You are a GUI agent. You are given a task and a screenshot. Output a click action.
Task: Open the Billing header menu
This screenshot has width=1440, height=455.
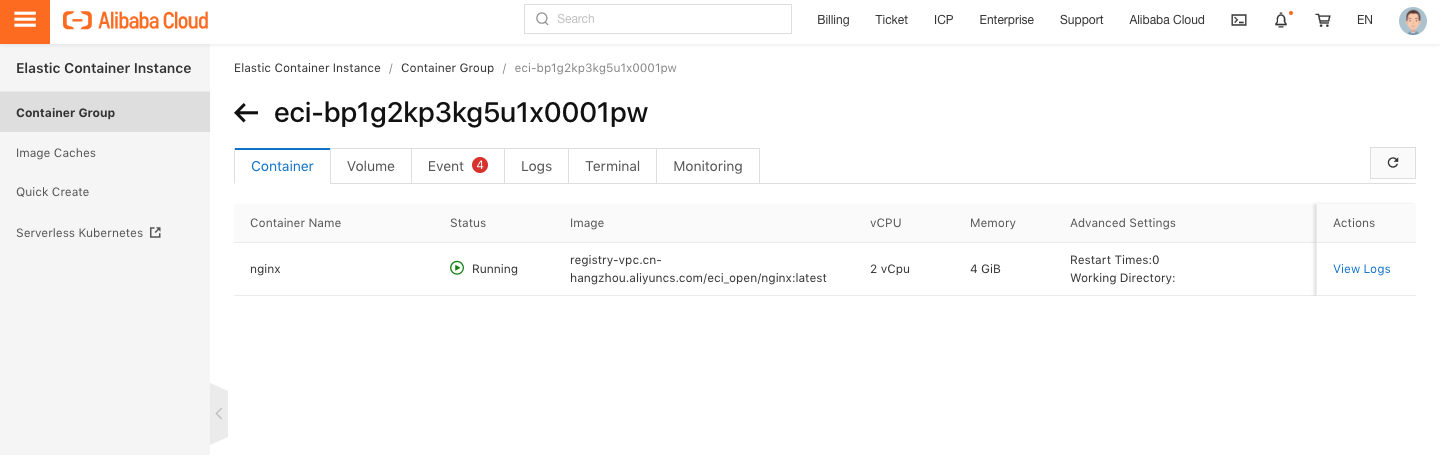[833, 20]
